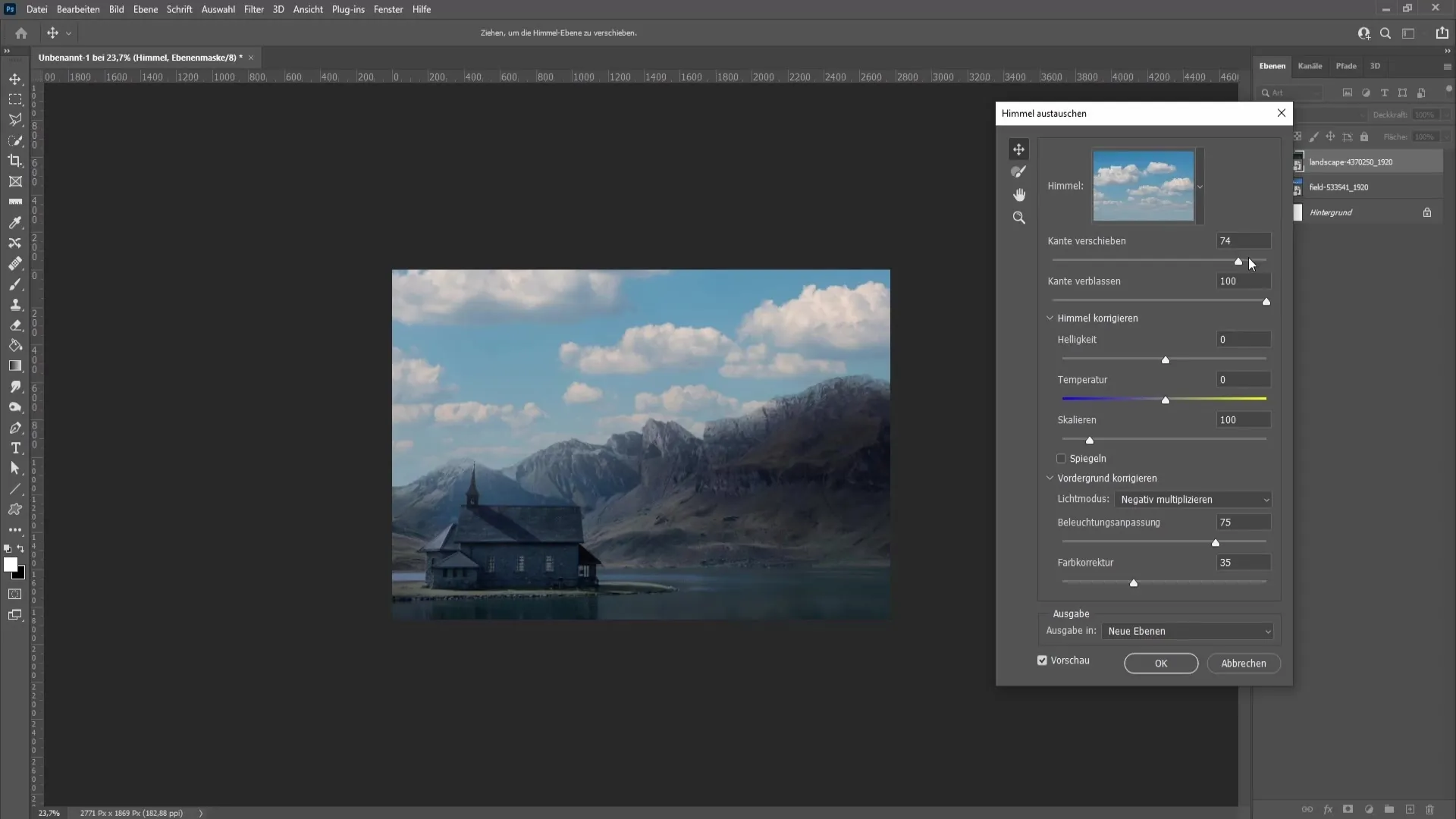
Task: Click the sky preview thumbnail
Action: click(x=1144, y=186)
